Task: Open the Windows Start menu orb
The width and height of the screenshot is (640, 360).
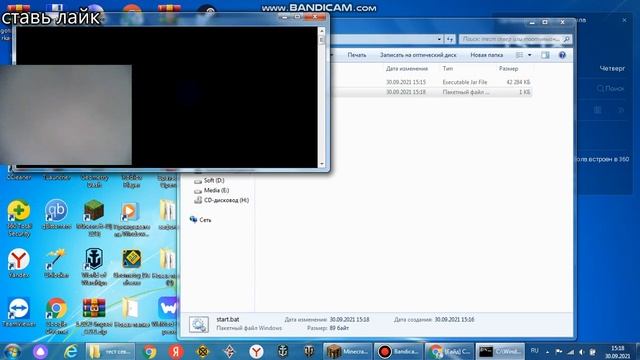Action: coord(12,351)
